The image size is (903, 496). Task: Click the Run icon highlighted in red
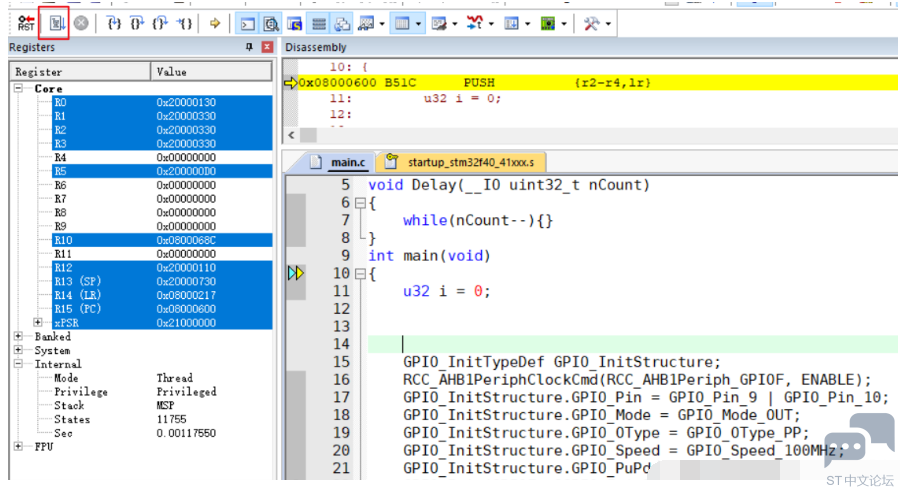point(55,24)
